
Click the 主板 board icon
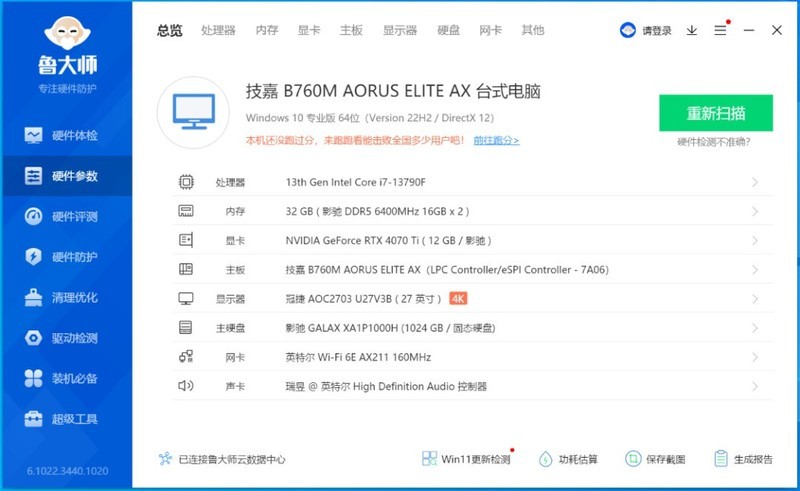pyautogui.click(x=186, y=269)
